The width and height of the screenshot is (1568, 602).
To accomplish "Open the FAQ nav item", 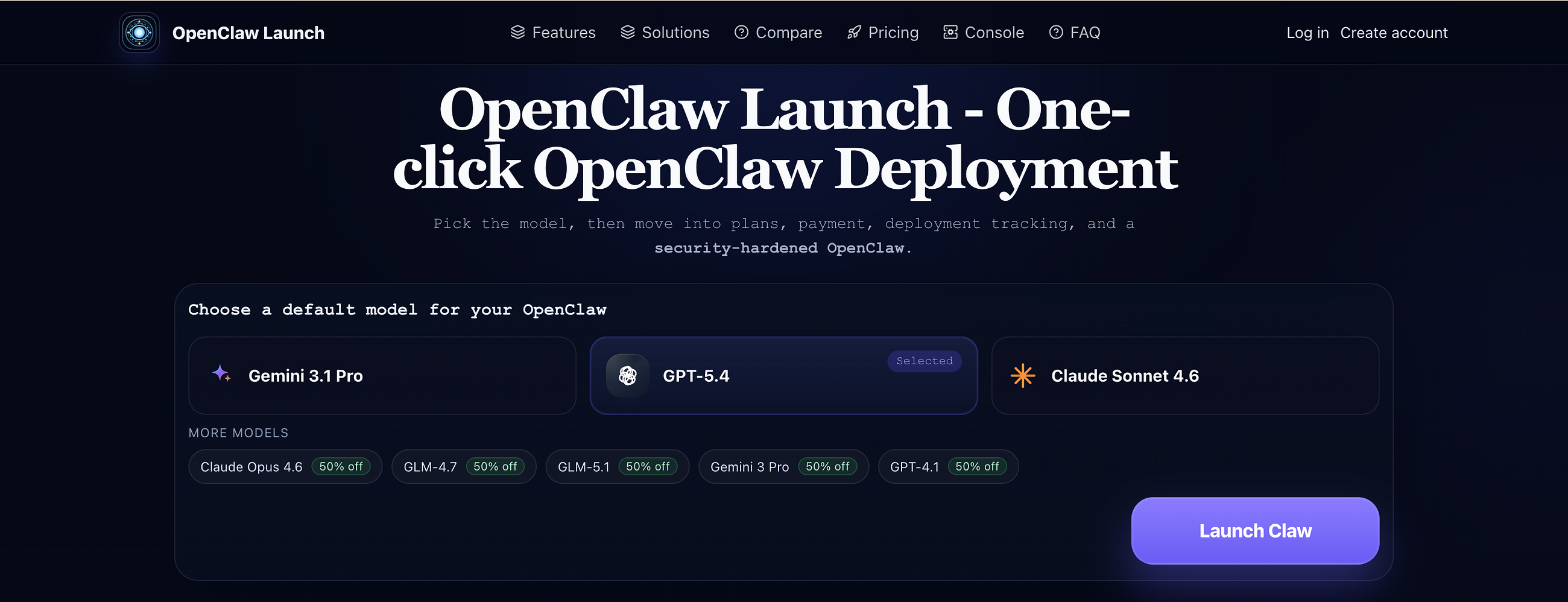I will coord(1075,32).
